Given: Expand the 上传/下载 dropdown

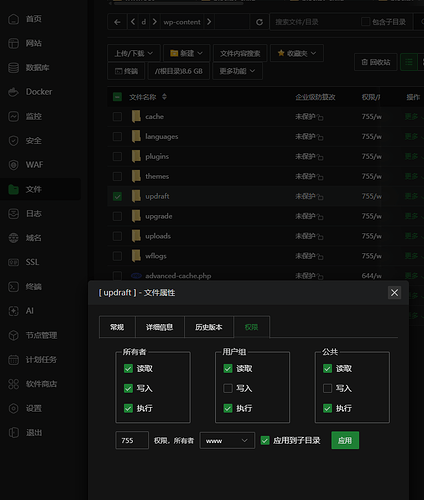Looking at the screenshot, I should 134,53.
